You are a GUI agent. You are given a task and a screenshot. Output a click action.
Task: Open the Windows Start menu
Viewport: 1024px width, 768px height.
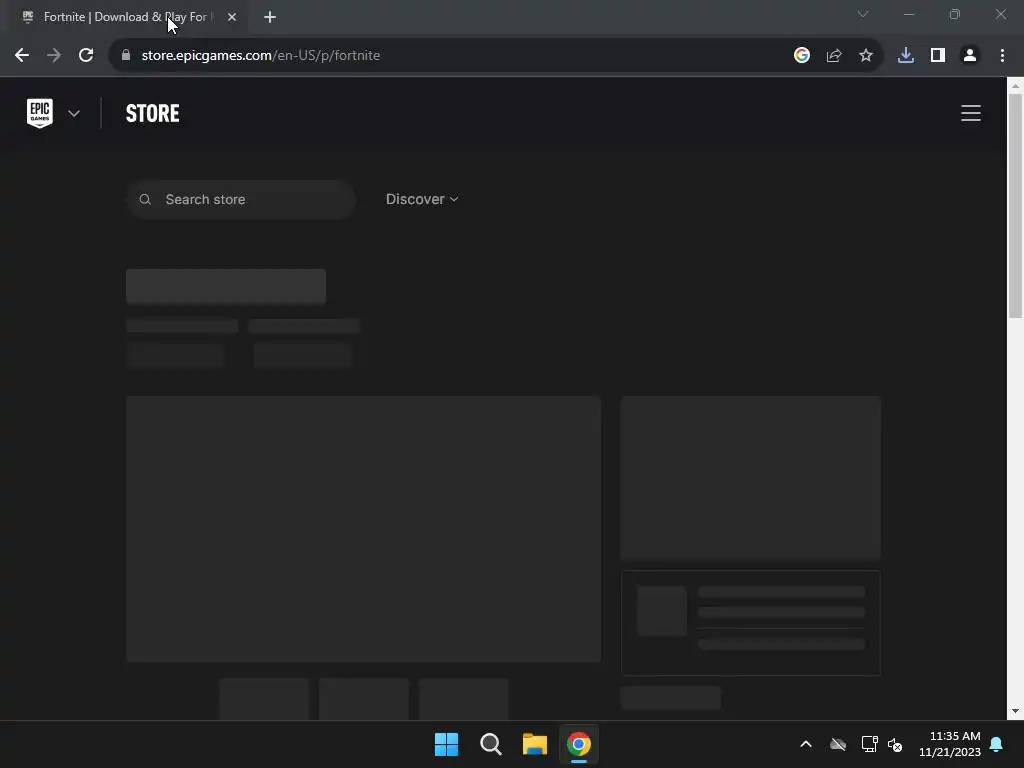point(446,744)
